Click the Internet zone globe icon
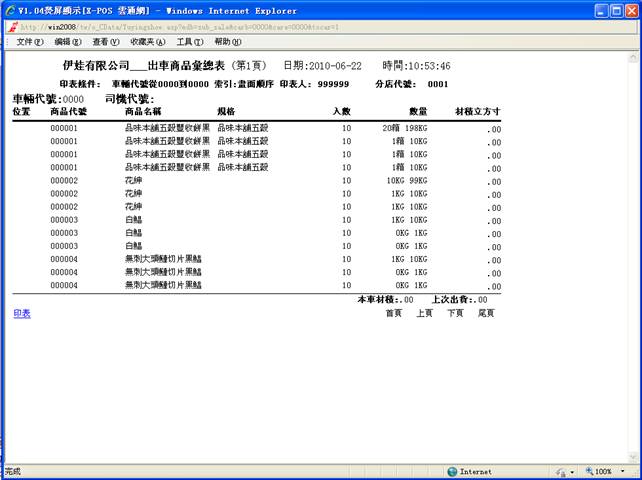 coord(452,471)
